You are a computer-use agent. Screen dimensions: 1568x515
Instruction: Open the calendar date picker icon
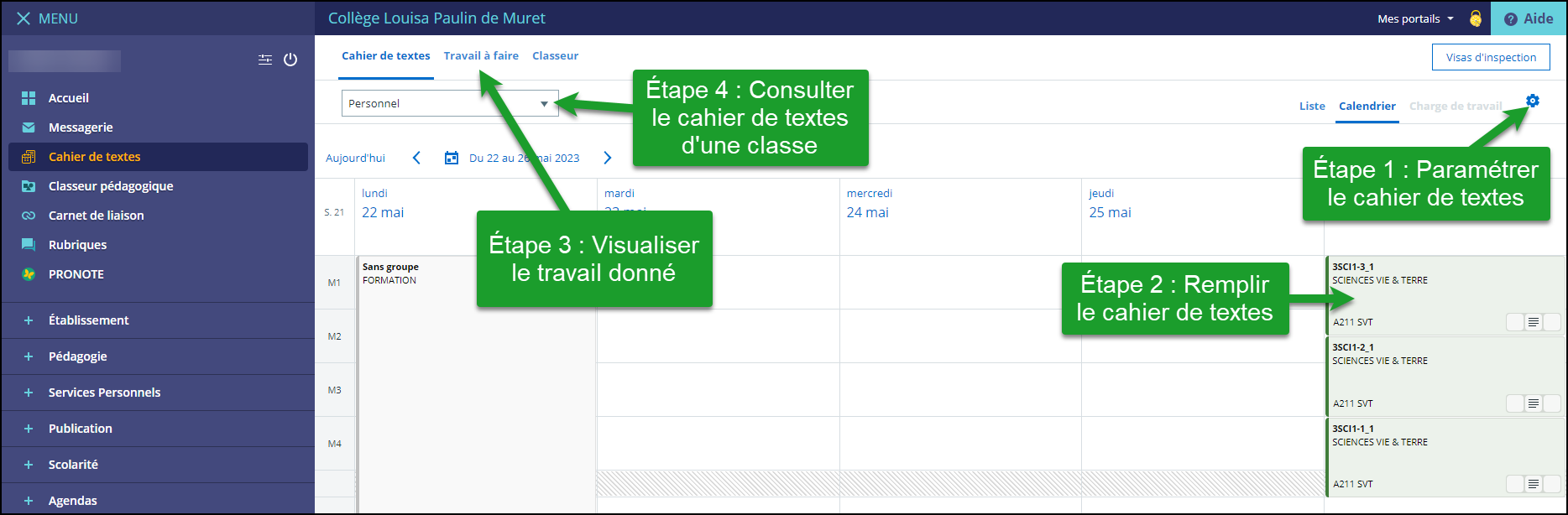click(452, 158)
